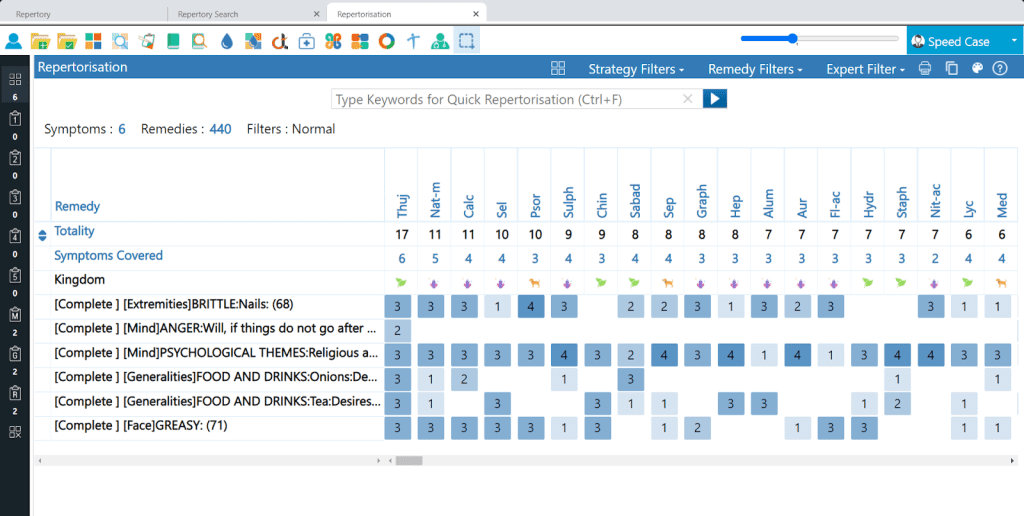
Task: Open the Speed Case dropdown
Action: [964, 41]
